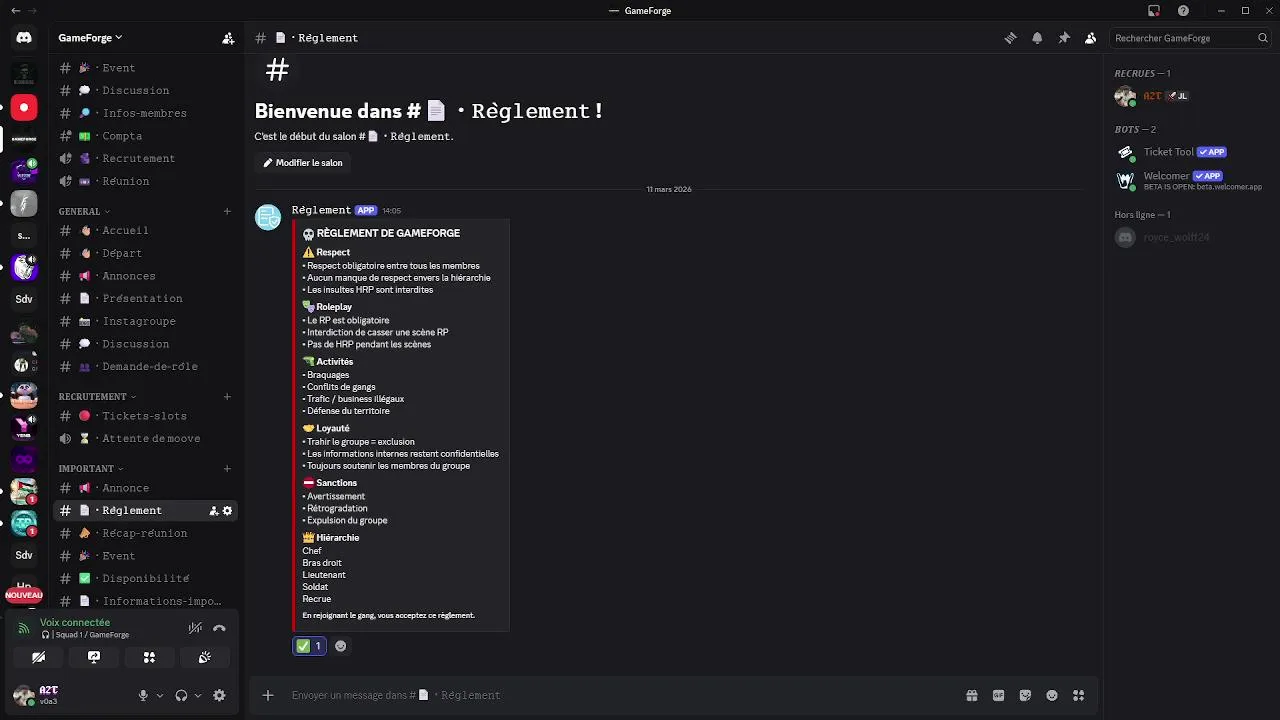Image resolution: width=1280 pixels, height=720 pixels.
Task: Join the Réunion voice channel
Action: click(145, 182)
